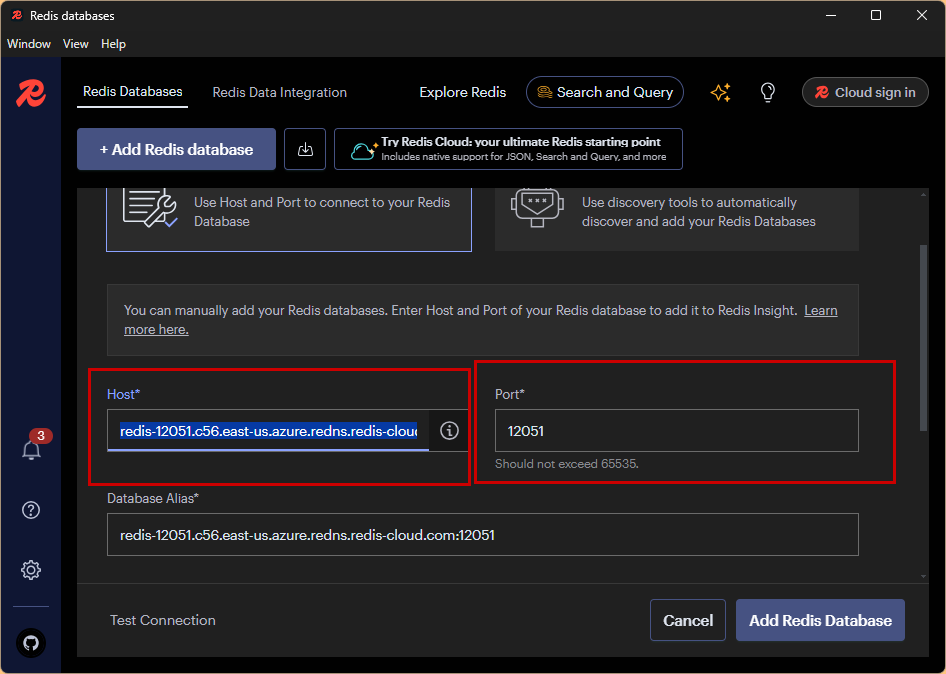This screenshot has height=674, width=946.
Task: Click into the Port input field
Action: tap(677, 431)
